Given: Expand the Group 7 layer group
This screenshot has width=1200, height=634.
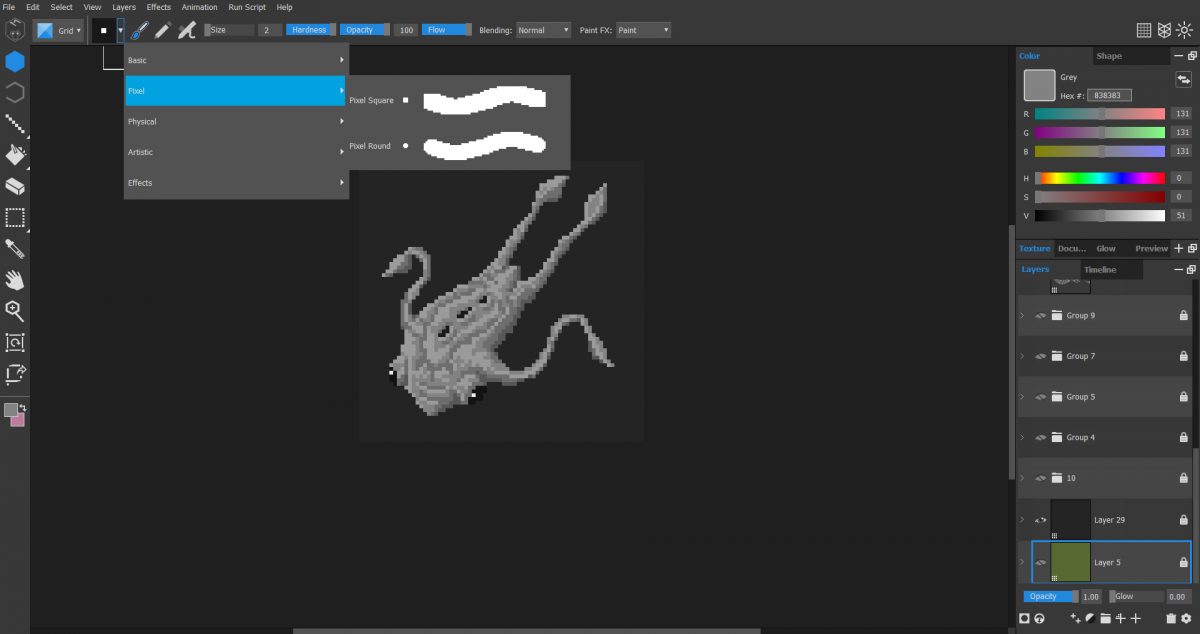Looking at the screenshot, I should click(x=1022, y=356).
